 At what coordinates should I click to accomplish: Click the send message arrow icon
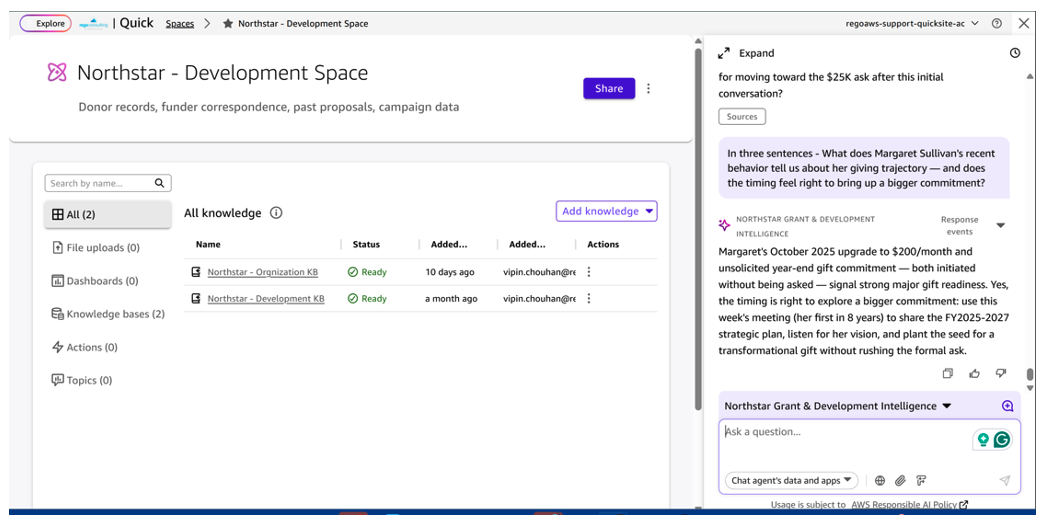[x=1005, y=481]
